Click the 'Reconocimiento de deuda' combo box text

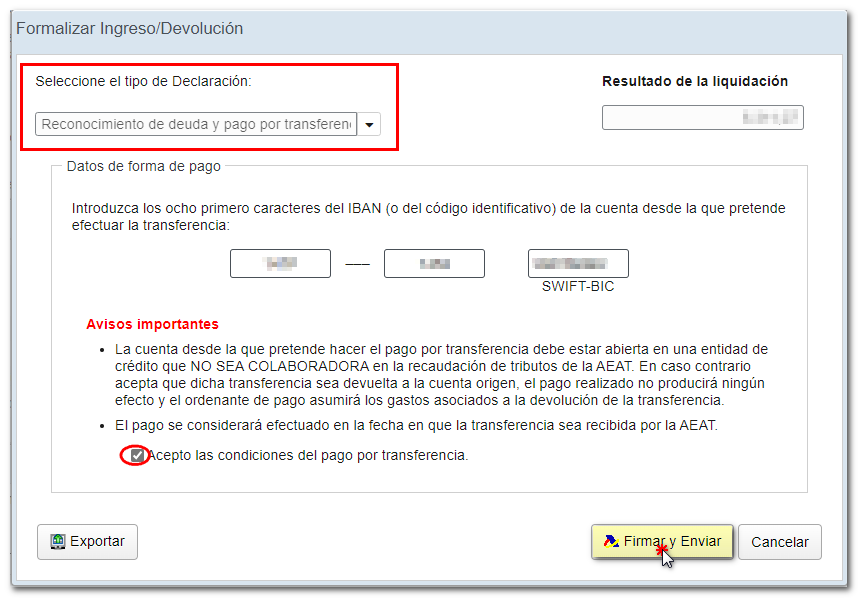(196, 124)
